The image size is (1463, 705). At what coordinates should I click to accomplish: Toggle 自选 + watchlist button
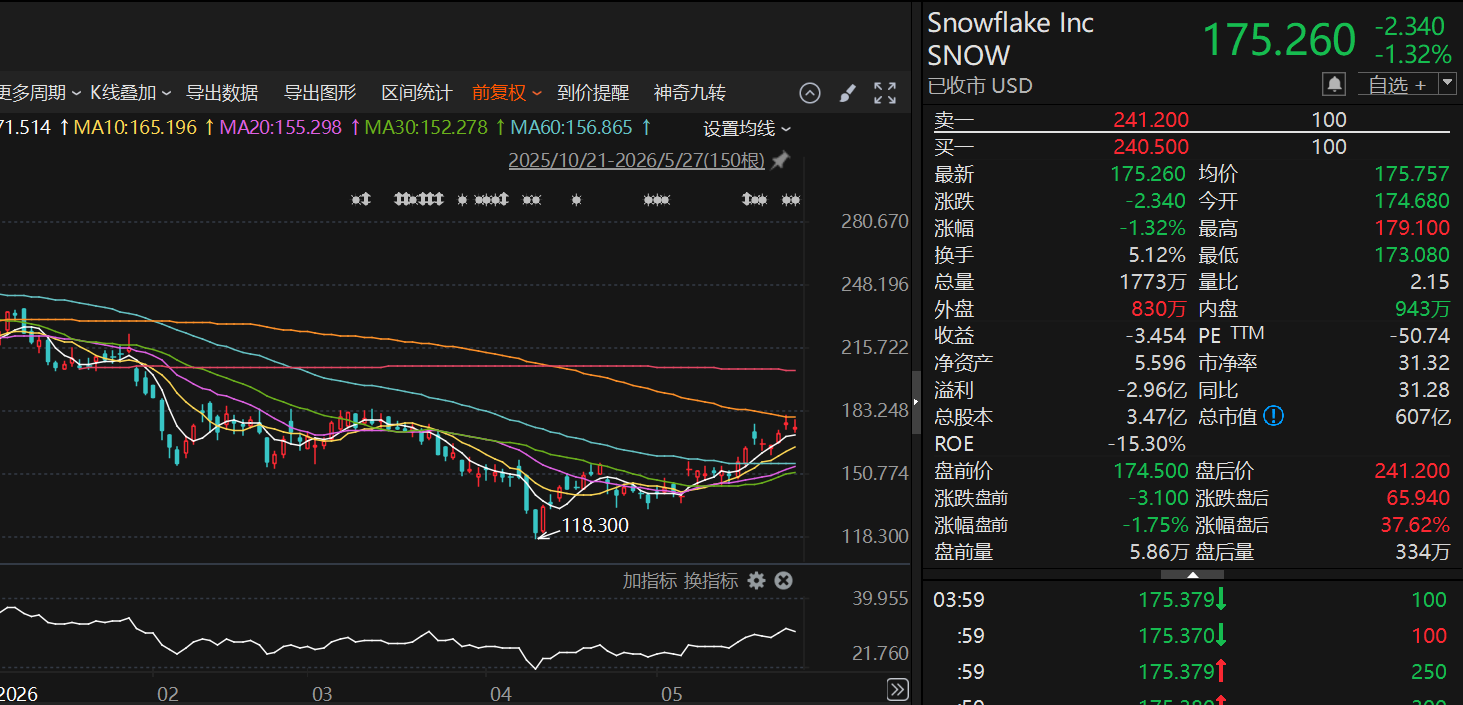1396,85
